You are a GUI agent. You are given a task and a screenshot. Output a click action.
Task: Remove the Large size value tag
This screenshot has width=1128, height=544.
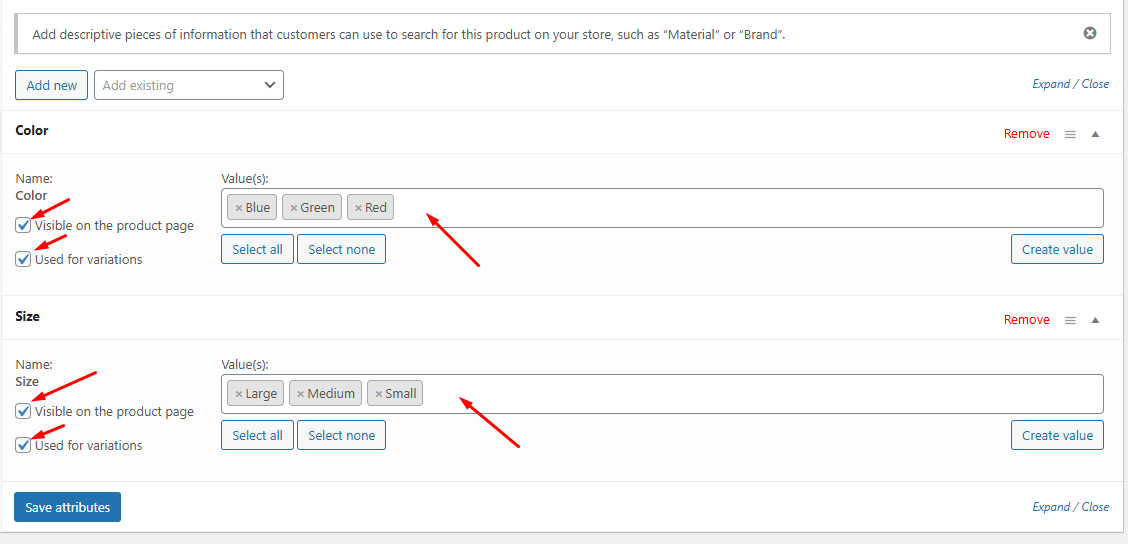[x=239, y=394]
